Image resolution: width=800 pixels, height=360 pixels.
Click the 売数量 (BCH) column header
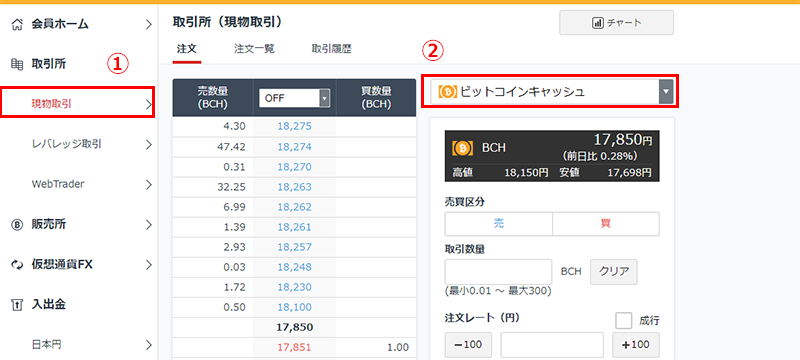213,98
